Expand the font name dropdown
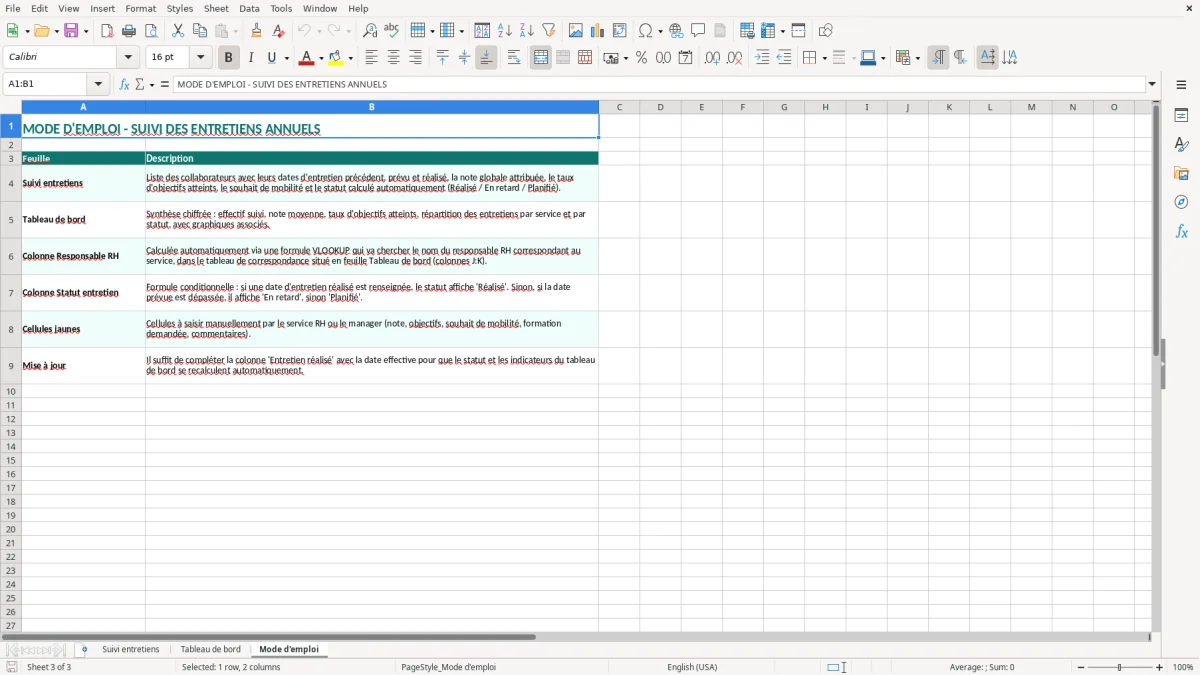Viewport: 1200px width, 675px height. click(128, 58)
